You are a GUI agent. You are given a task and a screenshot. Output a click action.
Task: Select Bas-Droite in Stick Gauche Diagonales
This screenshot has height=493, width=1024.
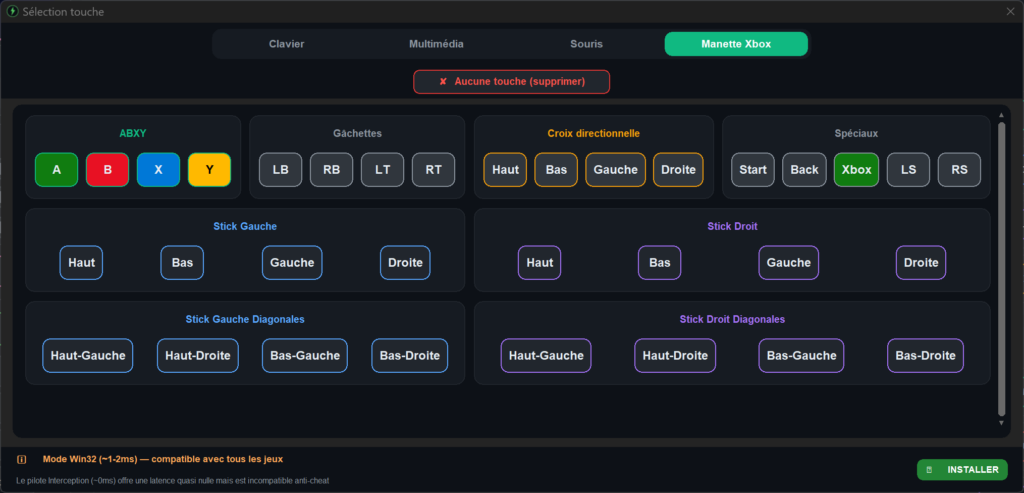point(410,356)
